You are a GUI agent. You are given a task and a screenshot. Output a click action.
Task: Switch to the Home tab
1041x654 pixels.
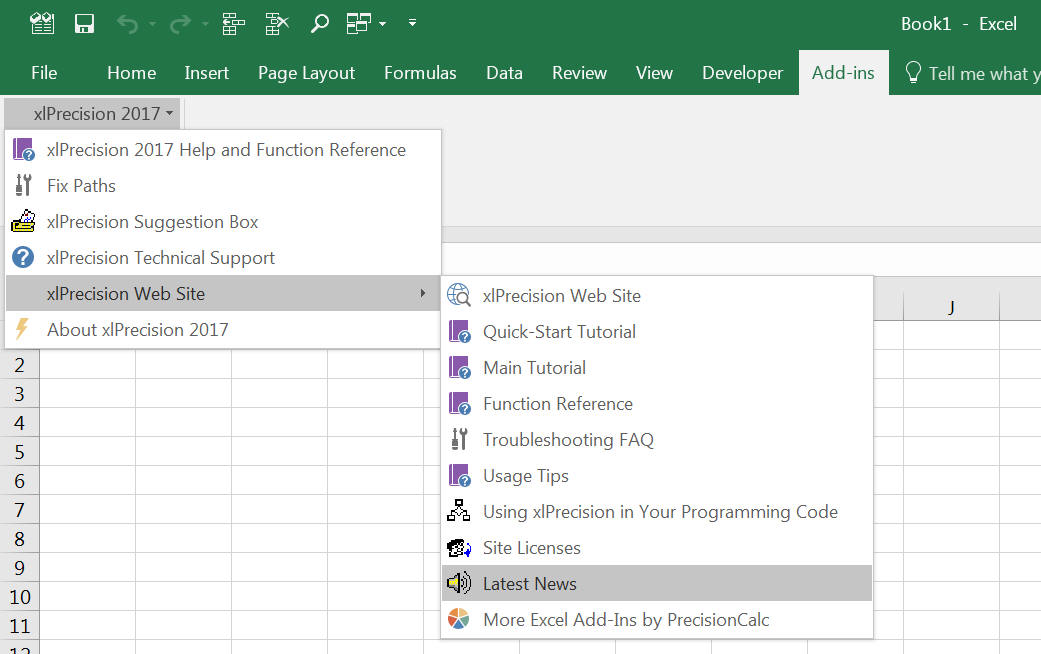(131, 72)
